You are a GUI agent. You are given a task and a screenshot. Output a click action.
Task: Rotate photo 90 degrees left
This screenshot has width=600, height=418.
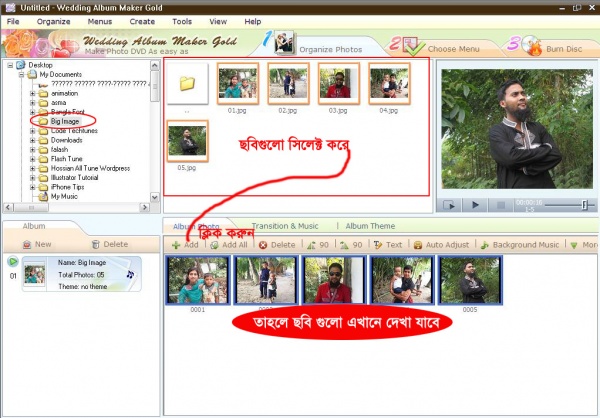[x=318, y=245]
